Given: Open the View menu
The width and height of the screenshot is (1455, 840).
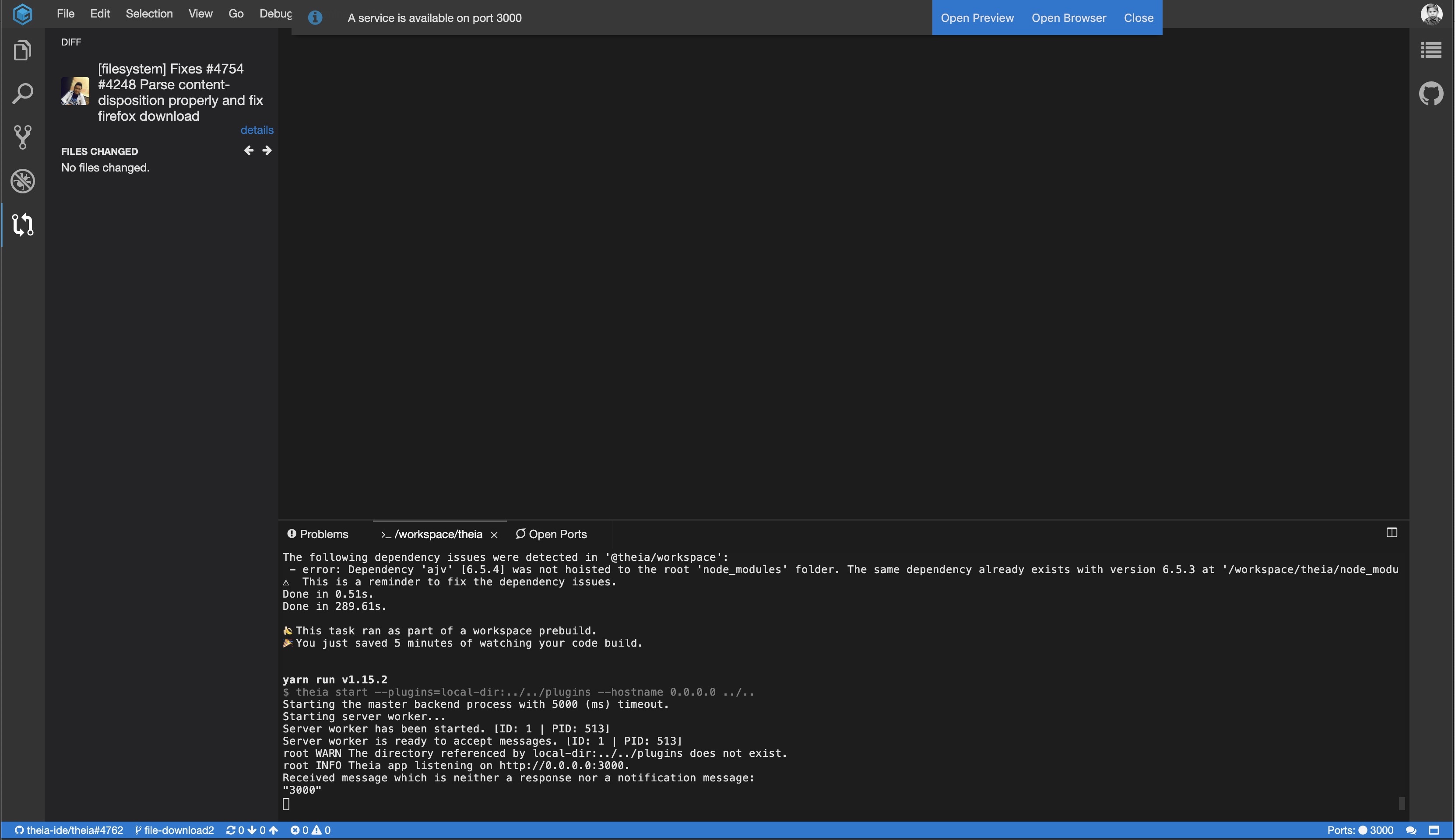Looking at the screenshot, I should [x=200, y=14].
